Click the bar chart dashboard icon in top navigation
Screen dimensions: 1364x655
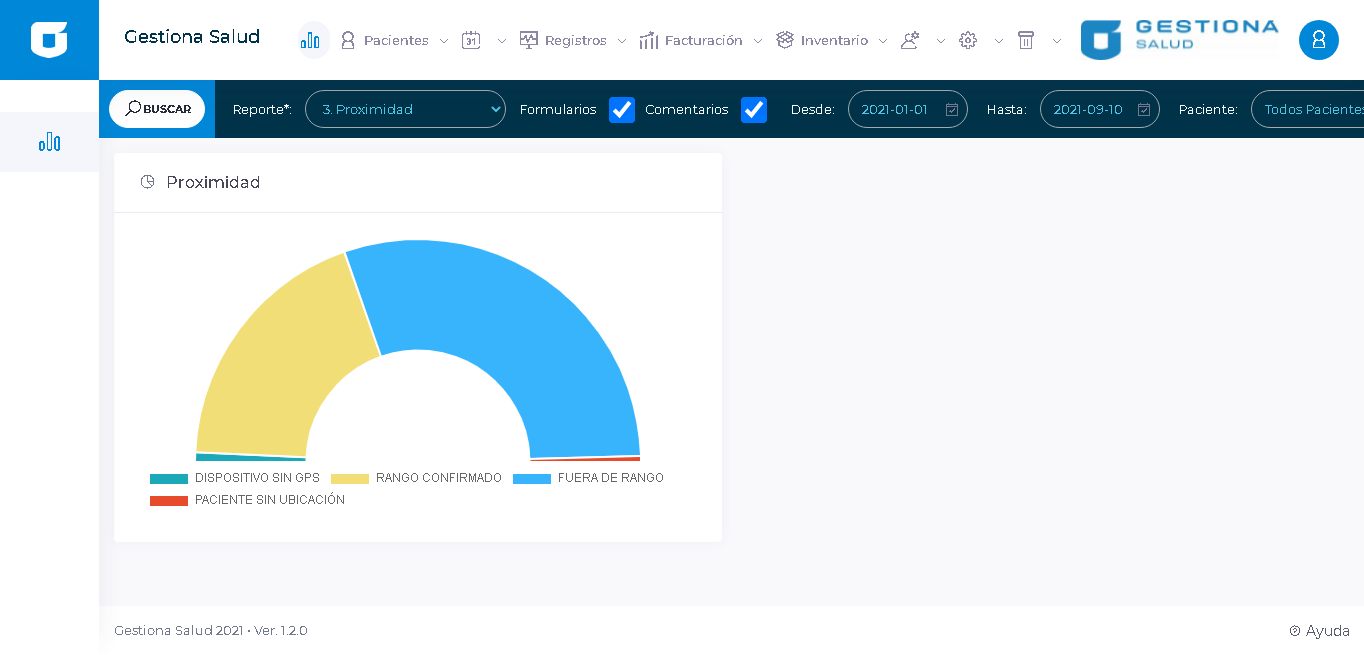coord(312,40)
